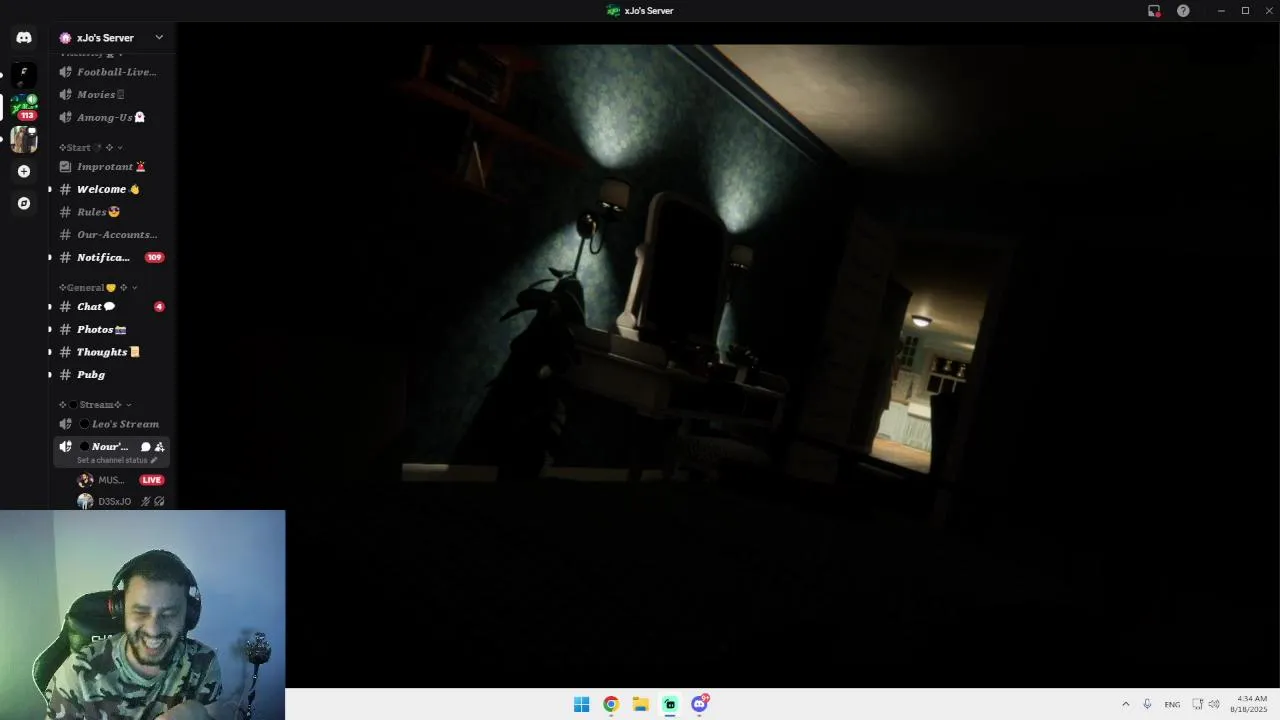Viewport: 1280px width, 720px height.
Task: Open File Explorer from taskbar
Action: pyautogui.click(x=640, y=704)
